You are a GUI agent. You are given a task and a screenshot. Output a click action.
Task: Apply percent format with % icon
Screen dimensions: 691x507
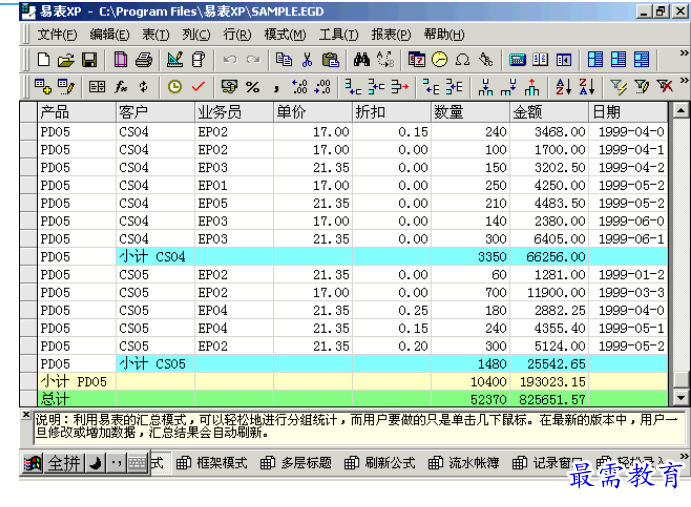(x=253, y=87)
